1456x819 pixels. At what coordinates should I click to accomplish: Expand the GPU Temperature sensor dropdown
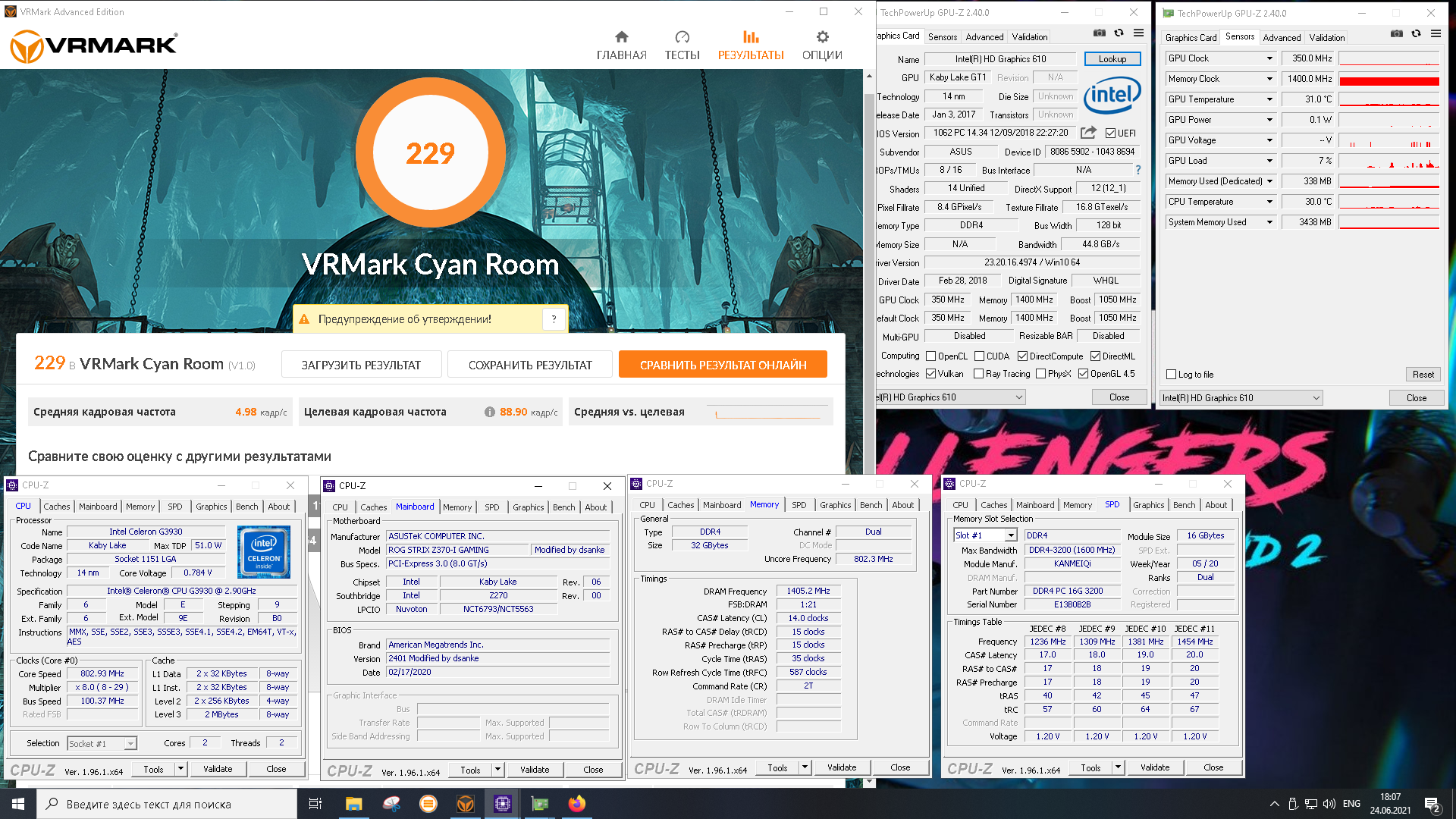click(x=1269, y=99)
